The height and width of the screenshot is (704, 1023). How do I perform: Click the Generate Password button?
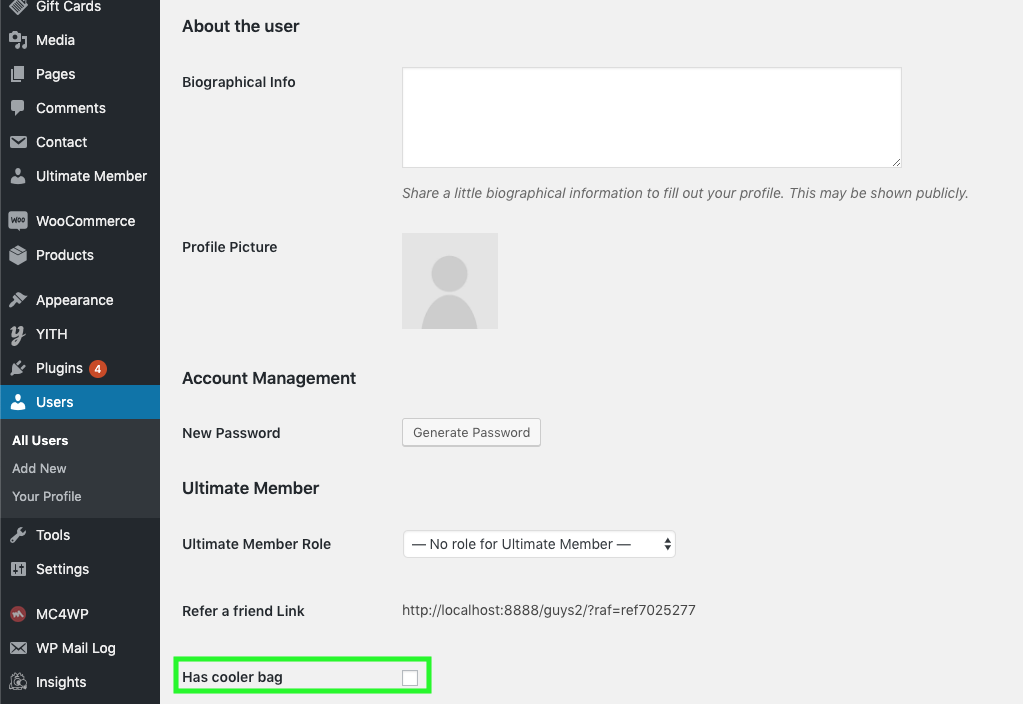(471, 432)
